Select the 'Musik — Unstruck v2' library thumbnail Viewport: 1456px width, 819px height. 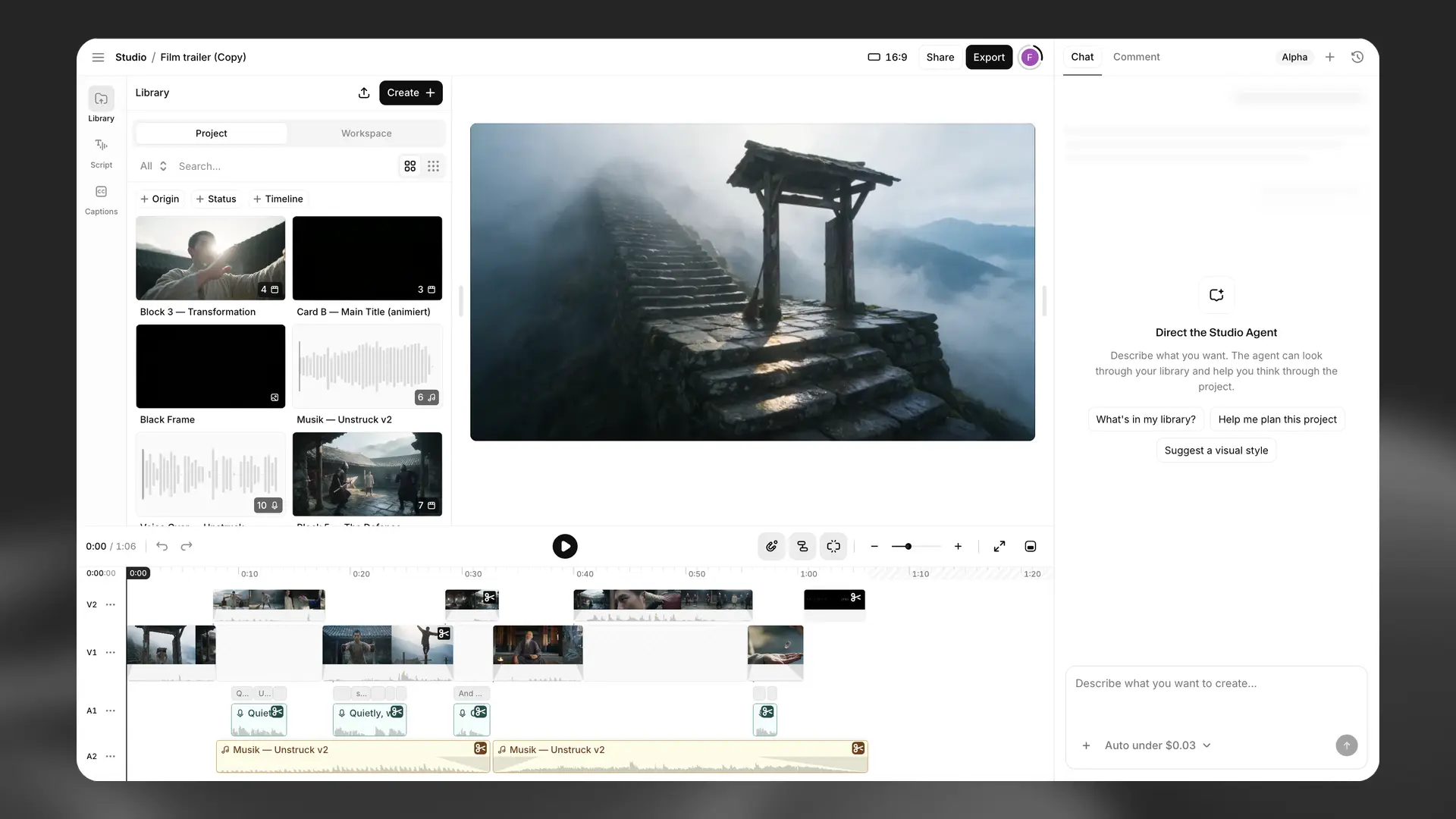click(x=367, y=366)
